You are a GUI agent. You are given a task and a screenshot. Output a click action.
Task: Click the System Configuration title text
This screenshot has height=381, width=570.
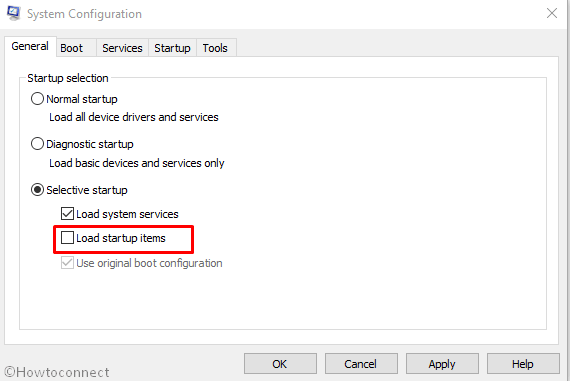[x=84, y=14]
